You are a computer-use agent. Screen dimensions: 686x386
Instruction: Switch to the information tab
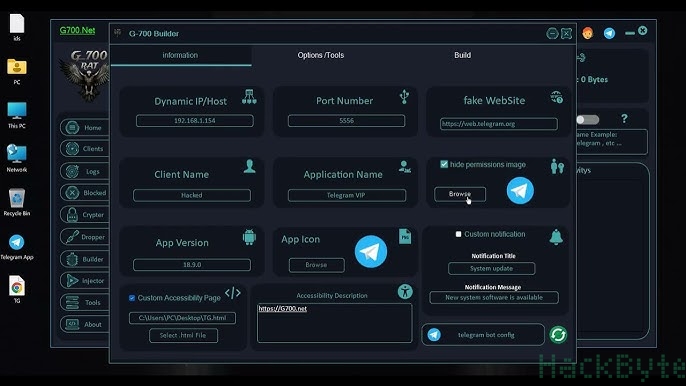point(181,55)
